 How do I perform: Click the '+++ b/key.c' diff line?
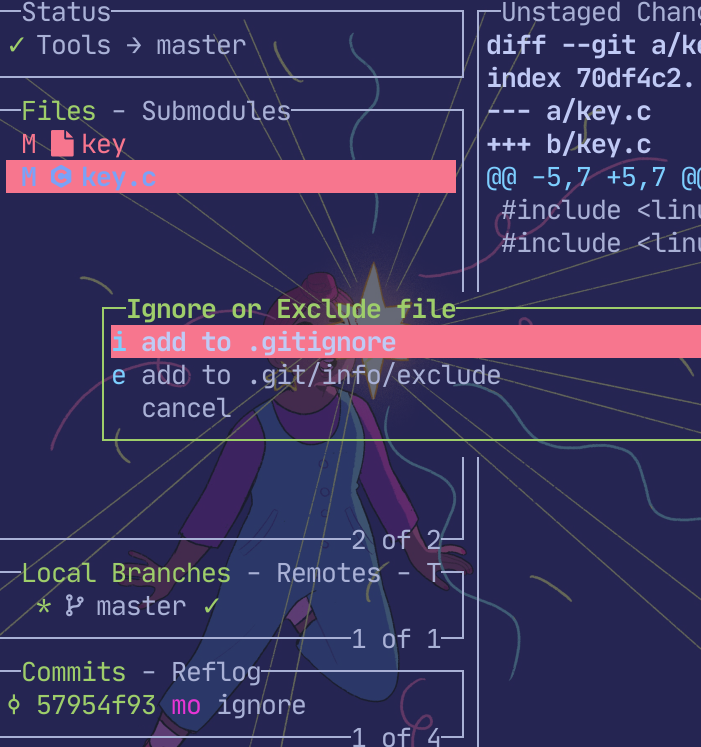click(x=569, y=144)
